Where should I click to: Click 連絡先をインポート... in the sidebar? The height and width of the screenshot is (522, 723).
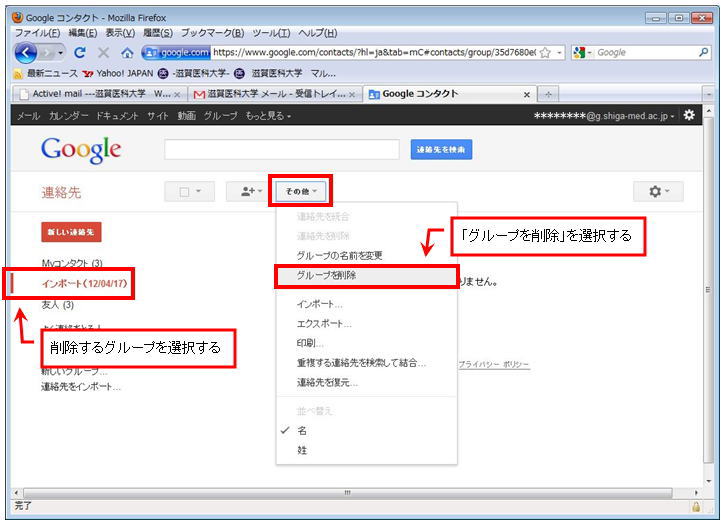(81, 386)
